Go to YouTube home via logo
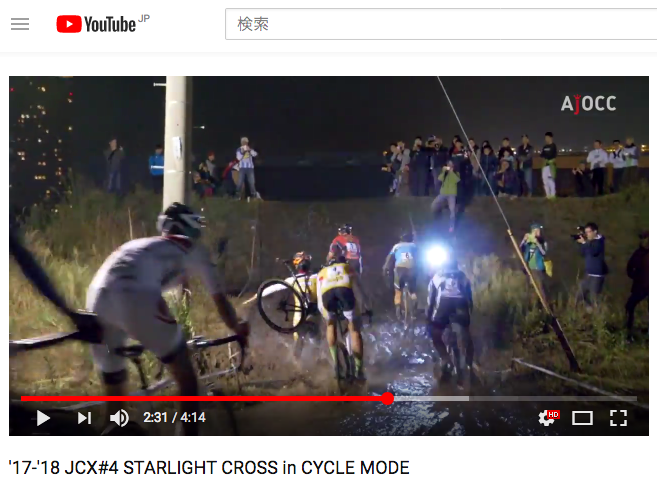The height and width of the screenshot is (487, 657). tap(96, 24)
